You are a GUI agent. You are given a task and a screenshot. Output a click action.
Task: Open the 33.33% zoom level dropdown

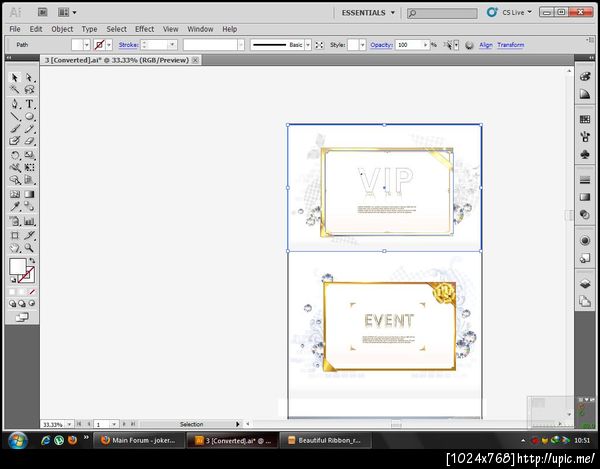(x=69, y=424)
